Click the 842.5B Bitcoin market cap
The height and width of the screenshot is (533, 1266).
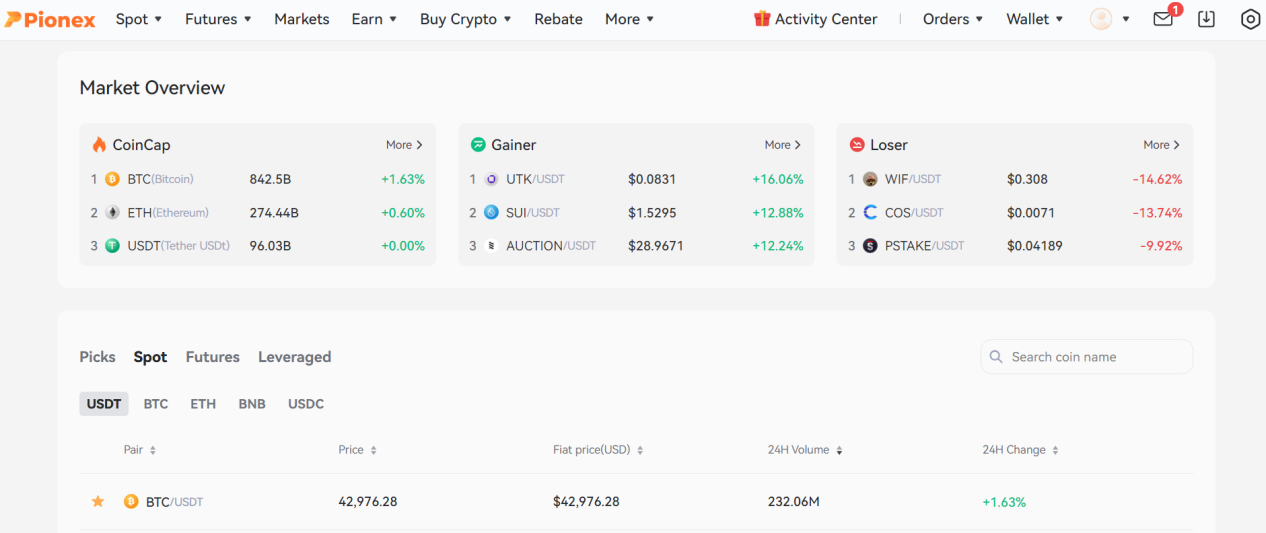pos(270,179)
